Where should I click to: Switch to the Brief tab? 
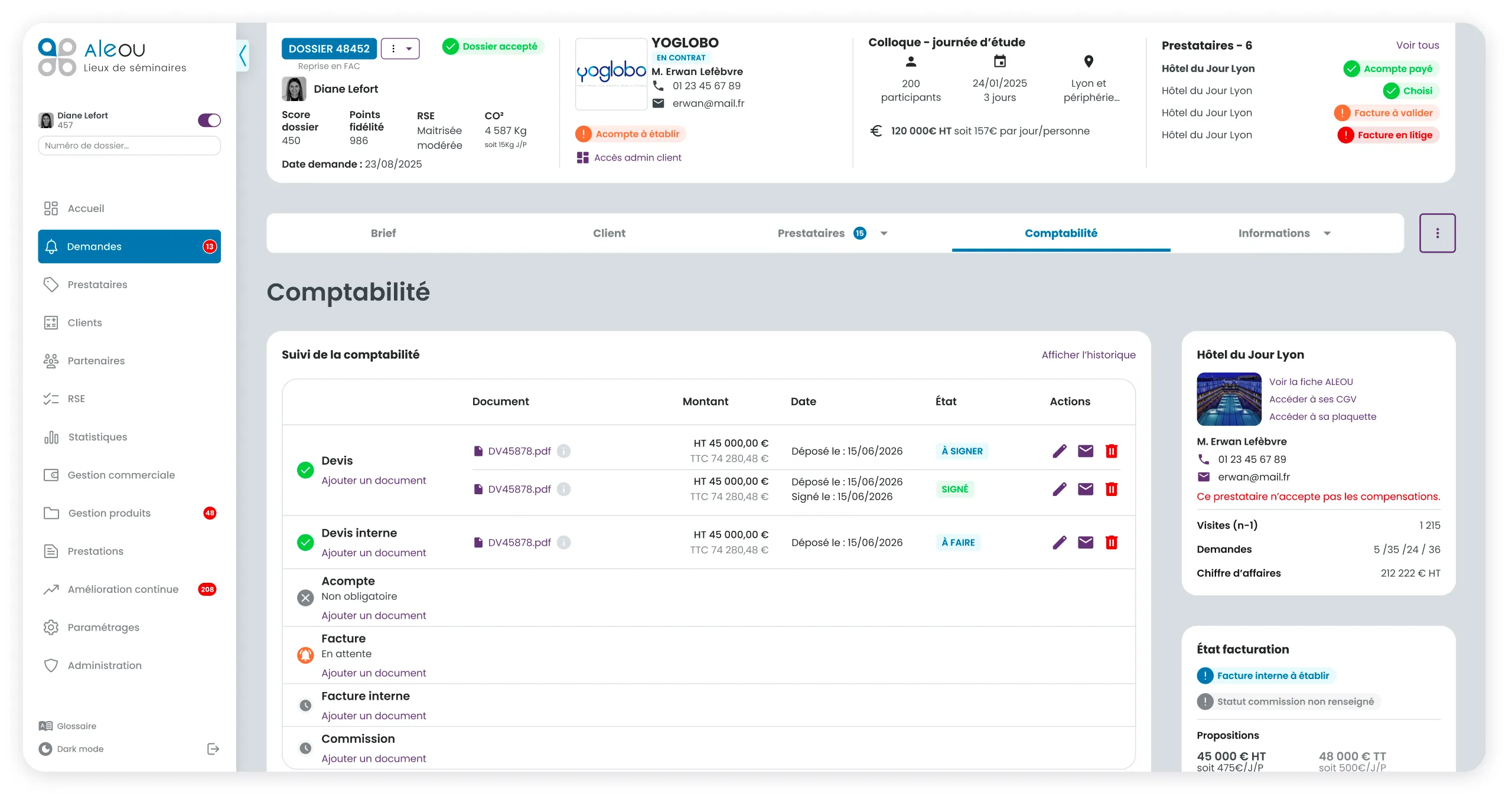point(383,233)
